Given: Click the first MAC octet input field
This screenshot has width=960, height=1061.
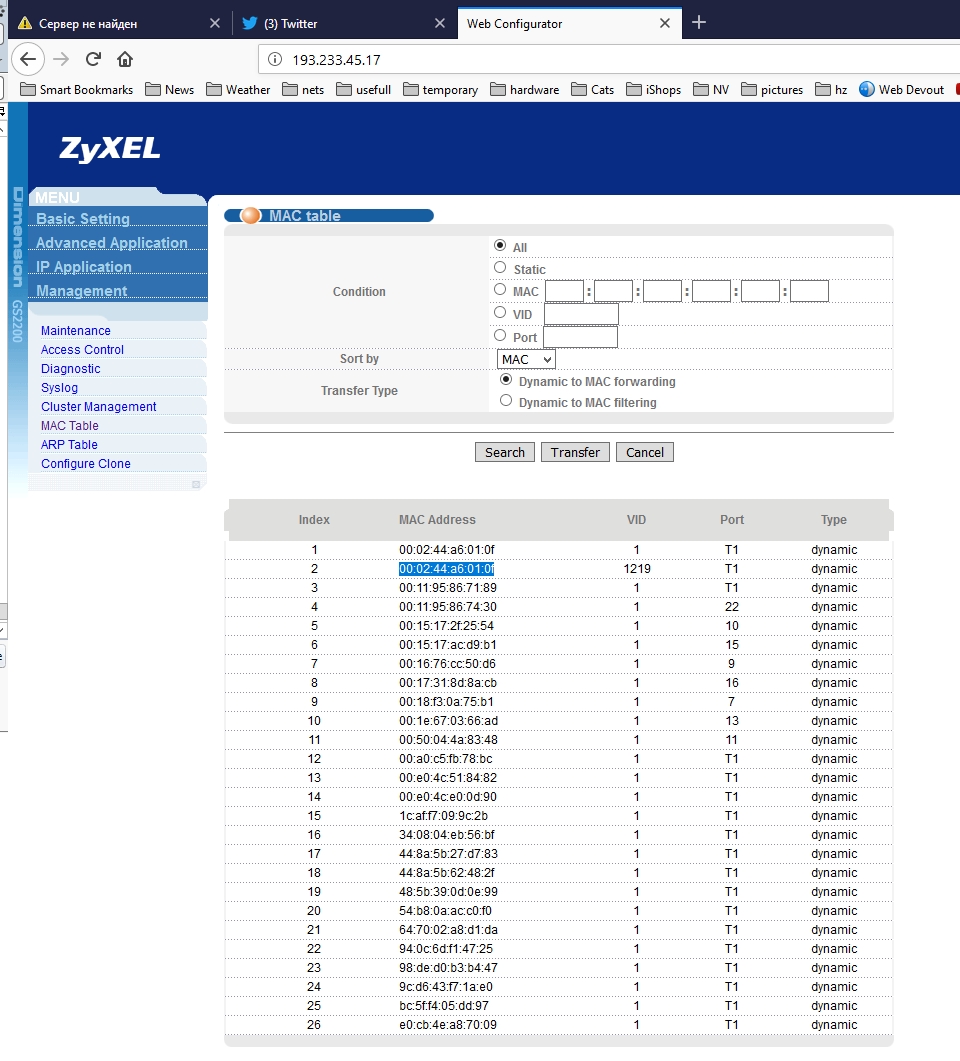Looking at the screenshot, I should click(564, 291).
